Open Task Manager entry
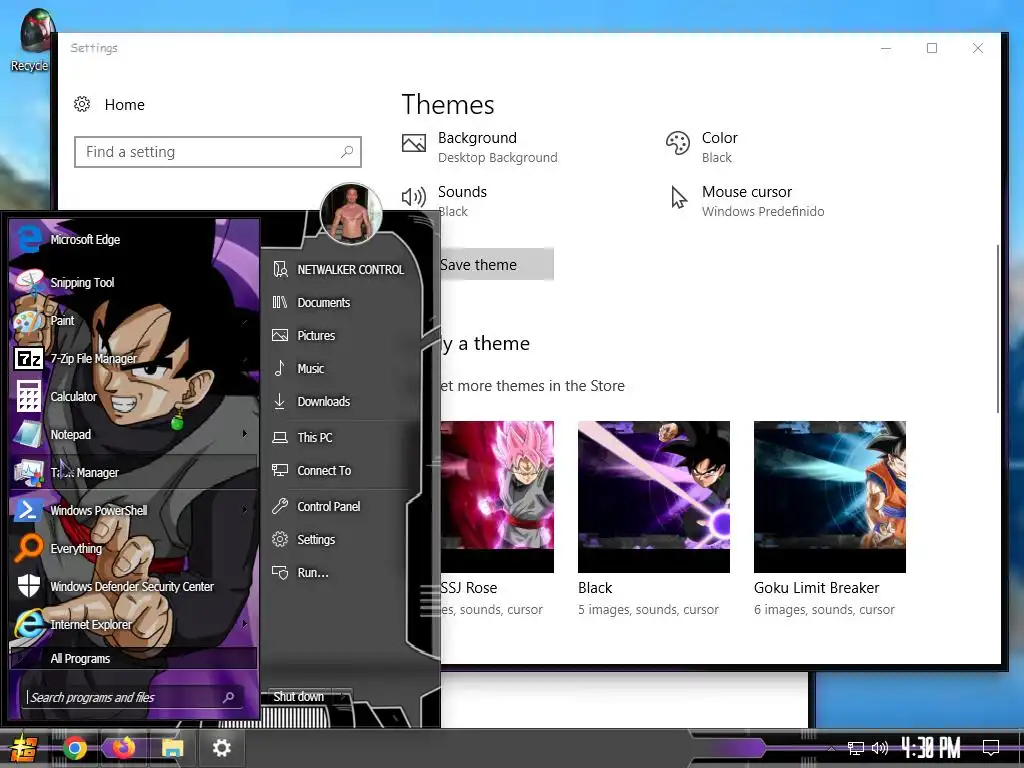 pyautogui.click(x=134, y=472)
